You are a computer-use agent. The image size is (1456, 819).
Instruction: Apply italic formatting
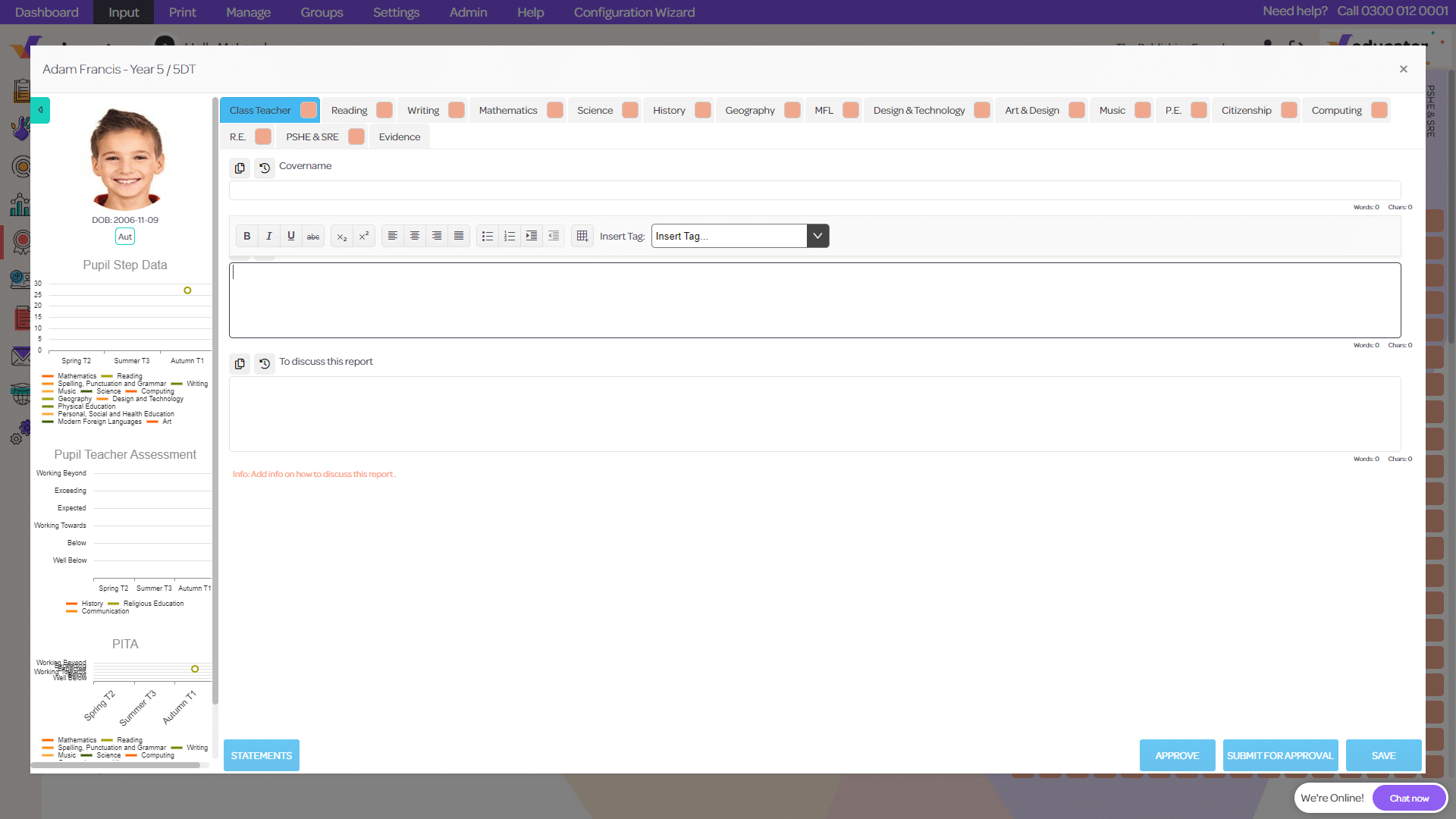(x=268, y=236)
